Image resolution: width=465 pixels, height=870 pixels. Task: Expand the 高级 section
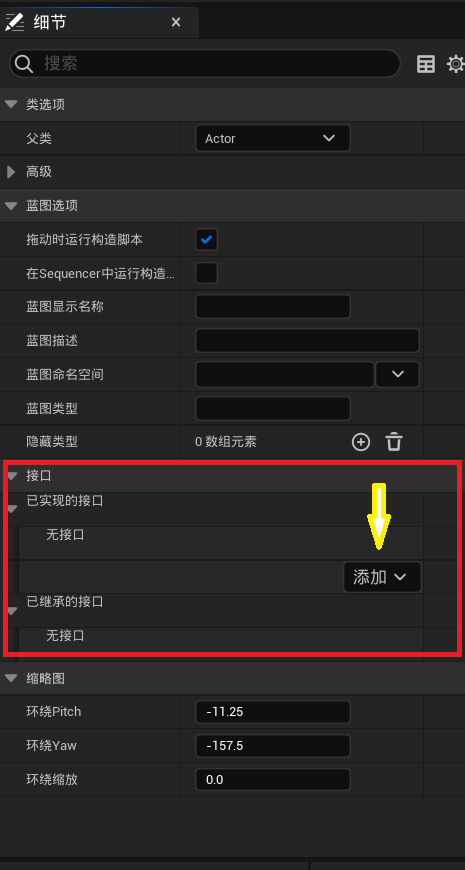(x=11, y=172)
